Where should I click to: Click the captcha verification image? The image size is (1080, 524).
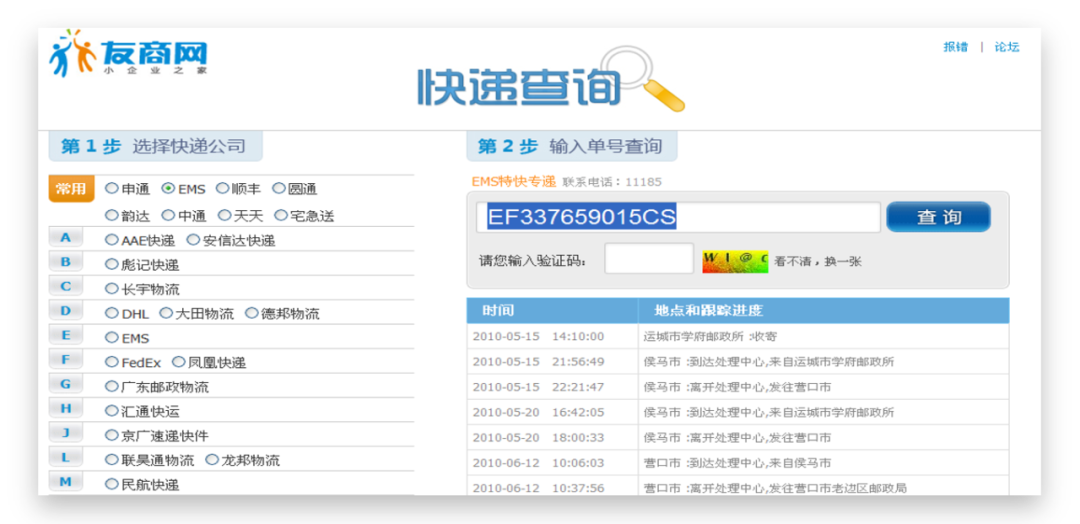735,261
